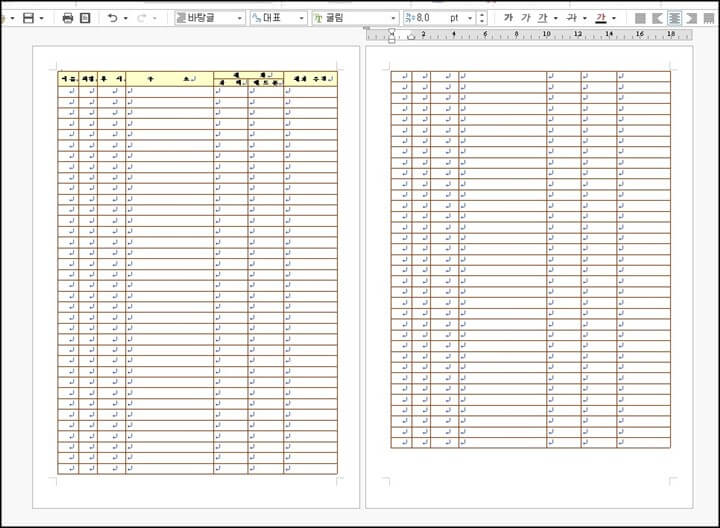This screenshot has width=720, height=528.
Task: Click the red font color 가 button
Action: tap(601, 18)
